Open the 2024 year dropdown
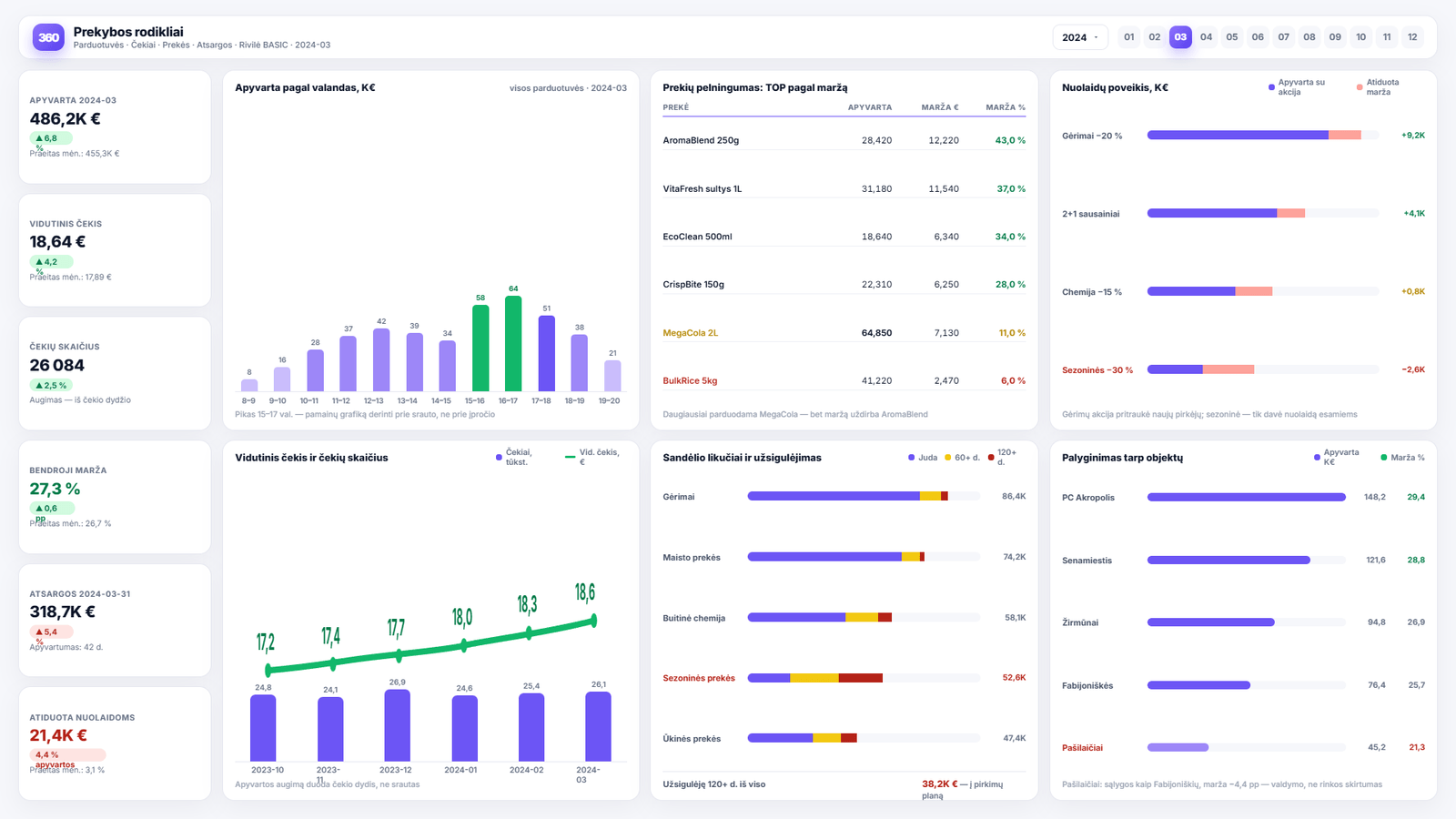 coord(1080,37)
